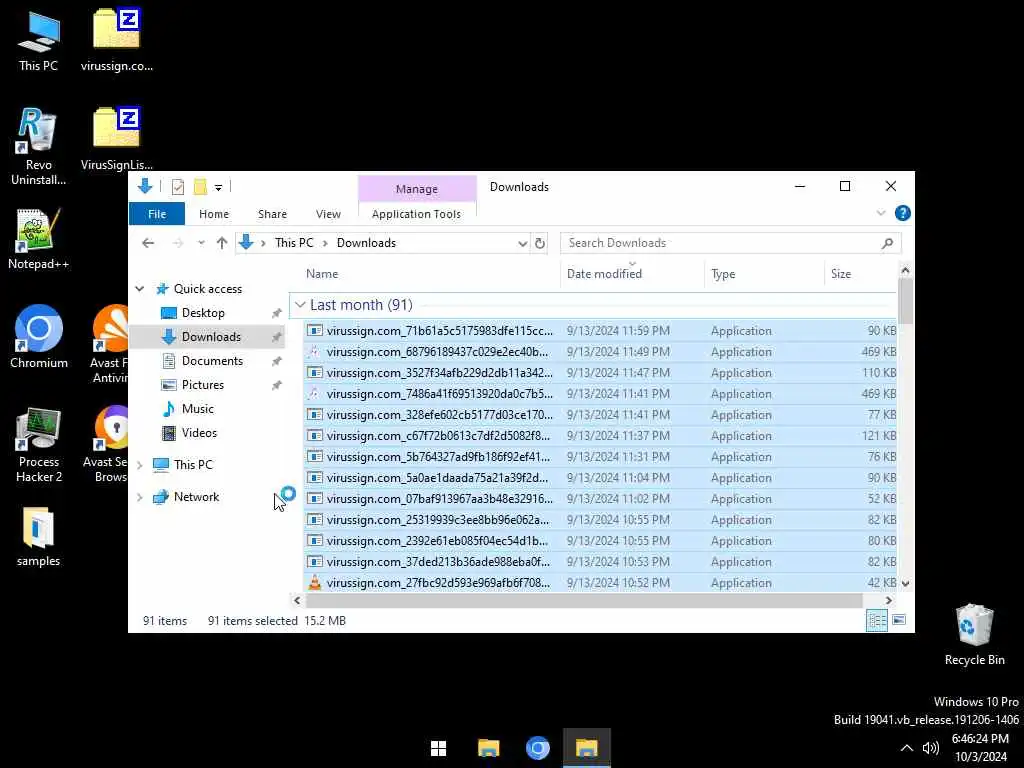The height and width of the screenshot is (768, 1024).
Task: Open This PC desktop icon
Action: coord(38,40)
